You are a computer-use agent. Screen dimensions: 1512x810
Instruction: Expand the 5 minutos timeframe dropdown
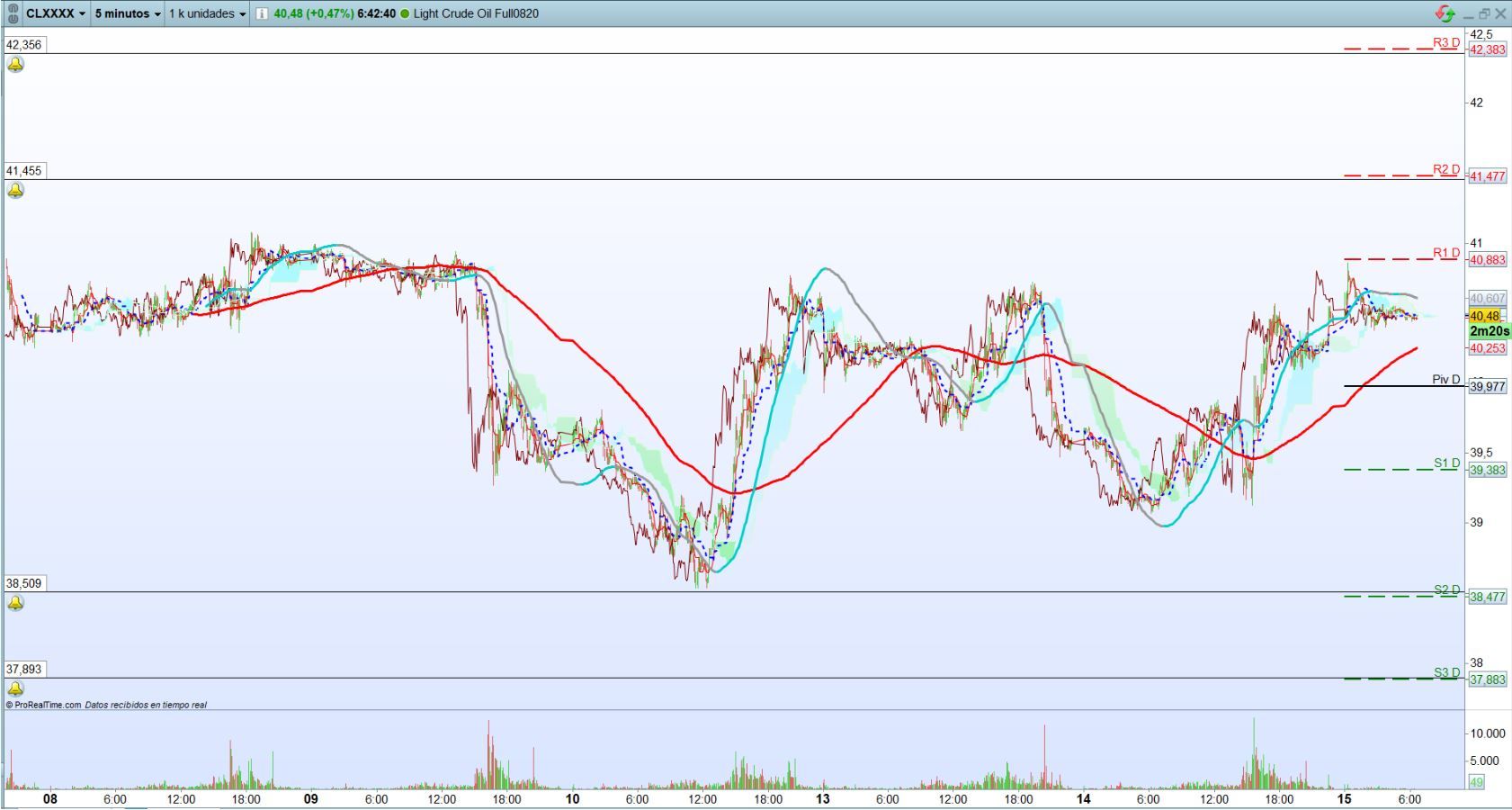click(128, 13)
